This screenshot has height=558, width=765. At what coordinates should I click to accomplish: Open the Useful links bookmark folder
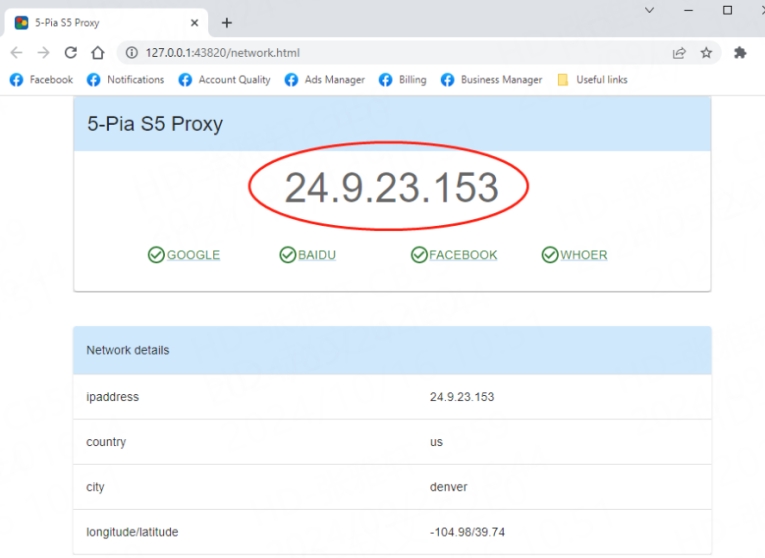tap(592, 80)
